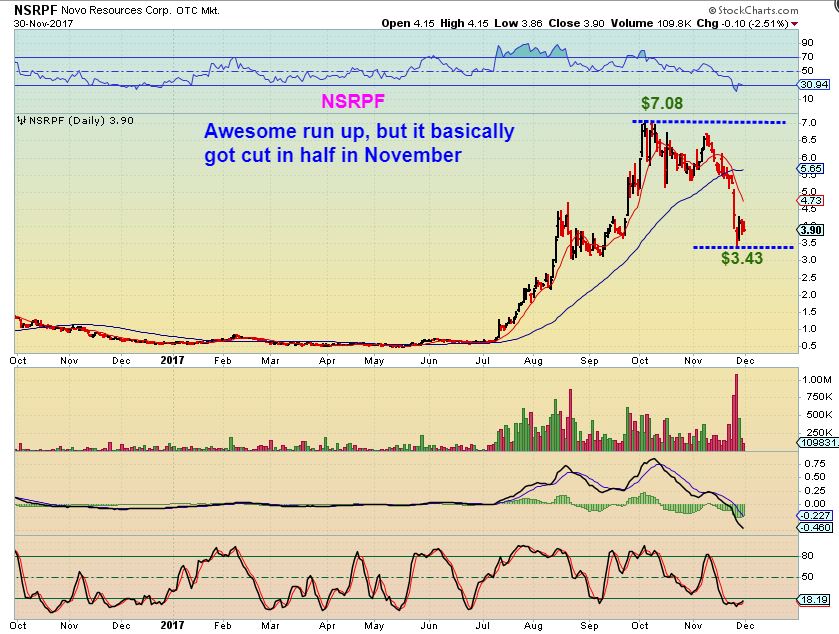
Task: Click the Volume 109.8K value
Action: pyautogui.click(x=651, y=24)
